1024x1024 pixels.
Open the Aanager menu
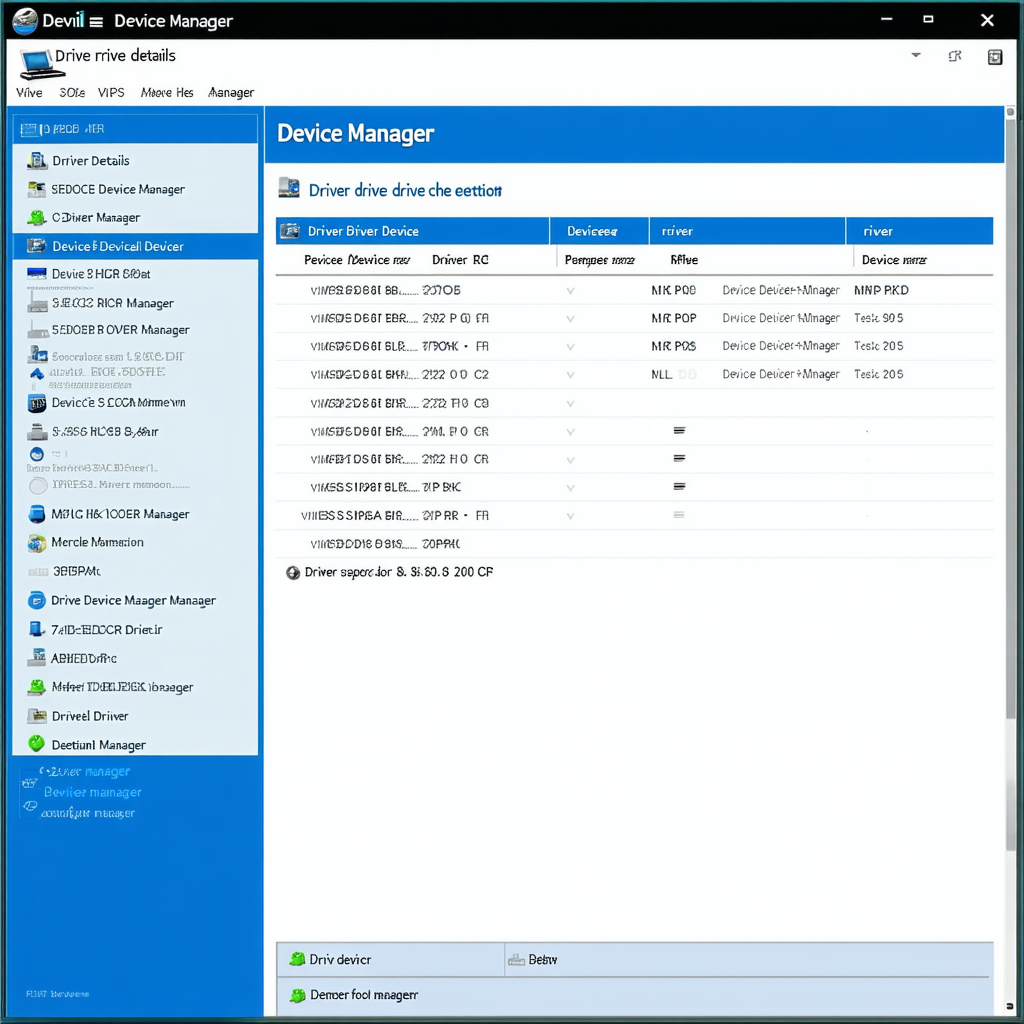pos(231,93)
